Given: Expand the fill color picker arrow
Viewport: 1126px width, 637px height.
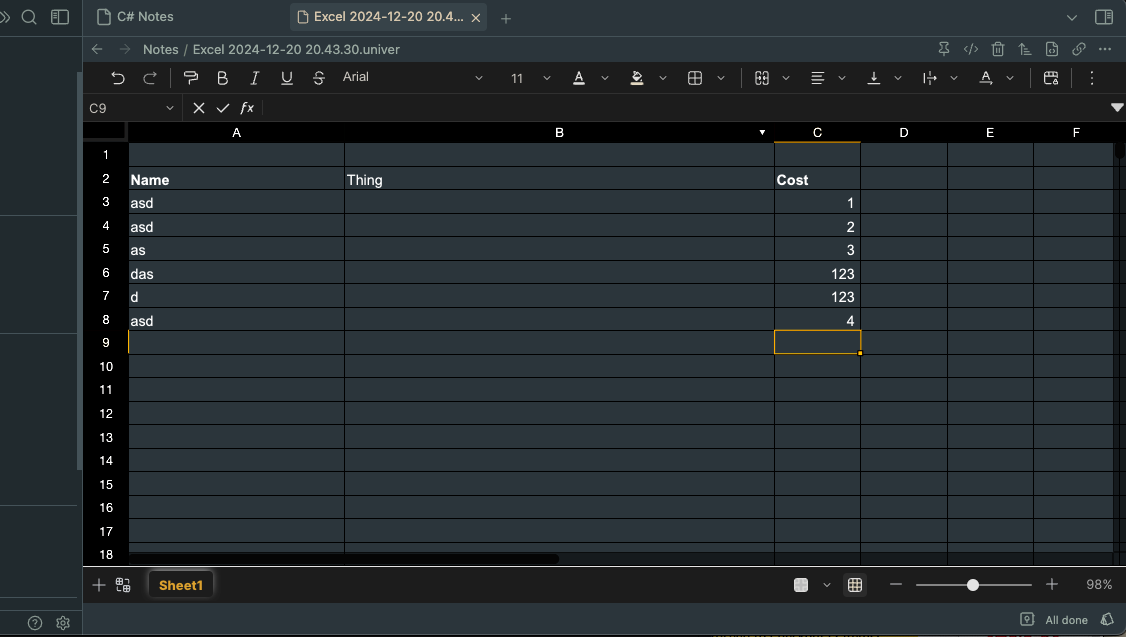Looking at the screenshot, I should (x=663, y=78).
